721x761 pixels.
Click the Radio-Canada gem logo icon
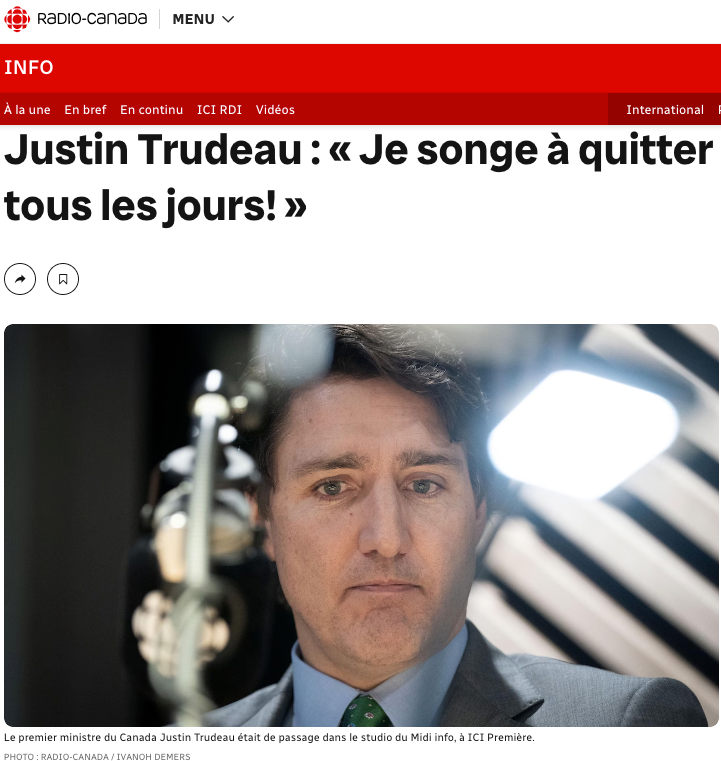(x=17, y=19)
